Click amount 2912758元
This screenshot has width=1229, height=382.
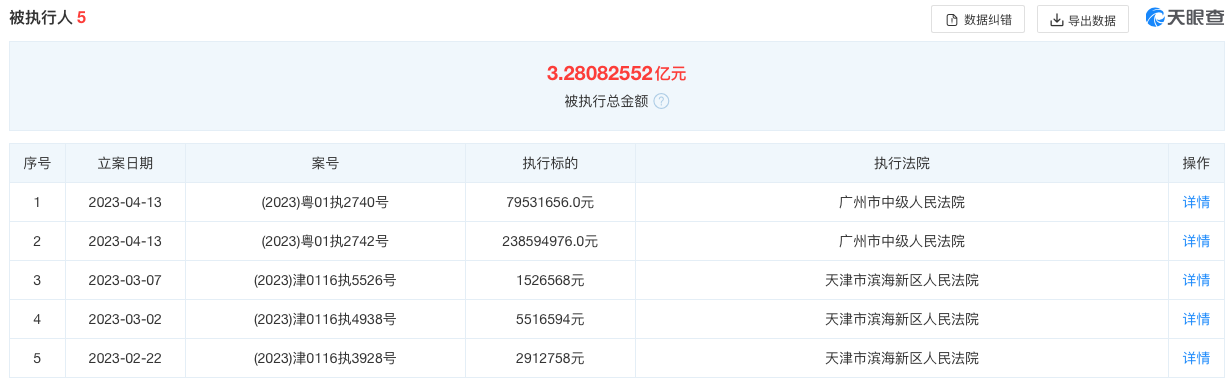click(550, 358)
